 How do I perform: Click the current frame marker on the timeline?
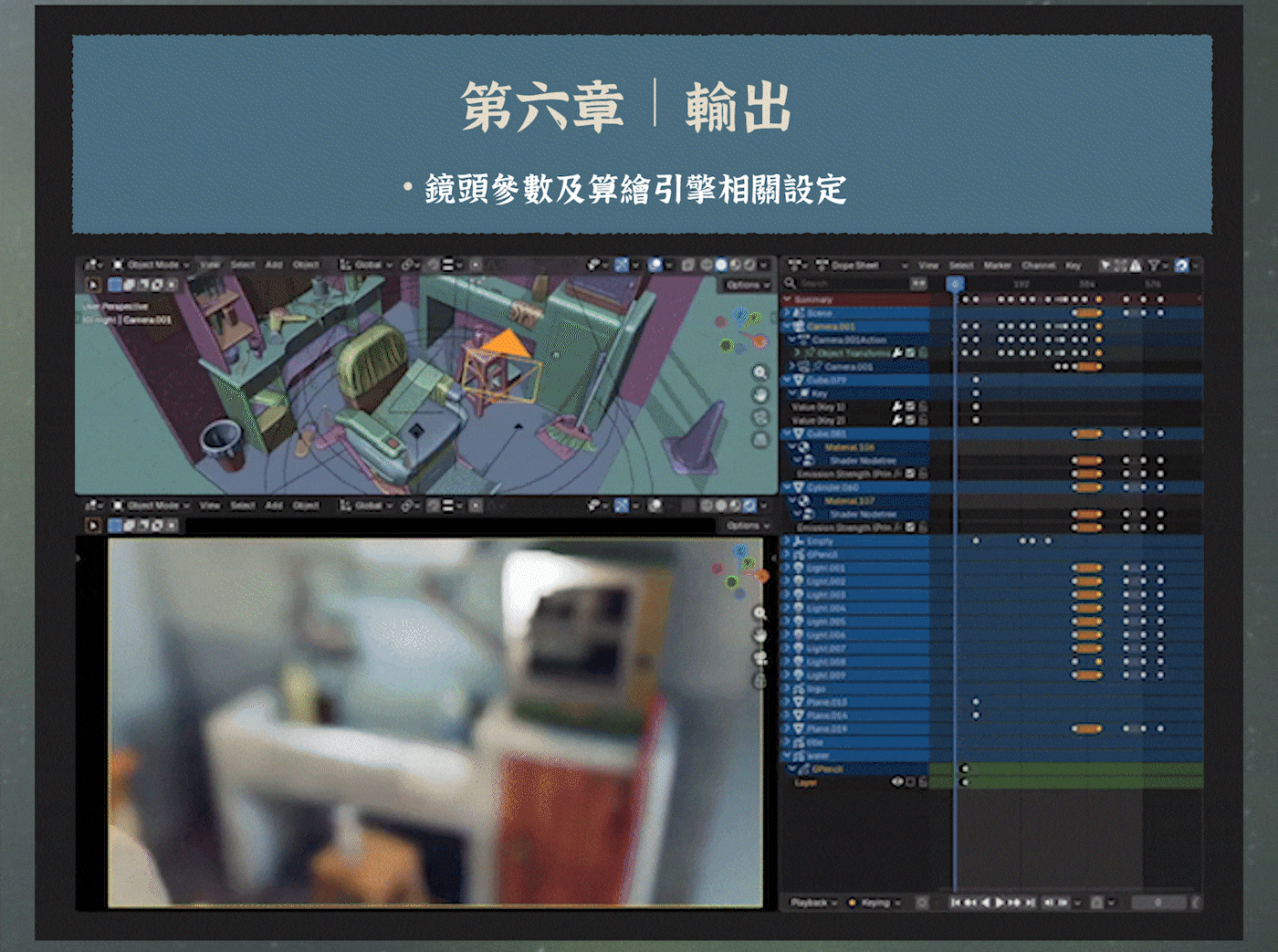[955, 284]
